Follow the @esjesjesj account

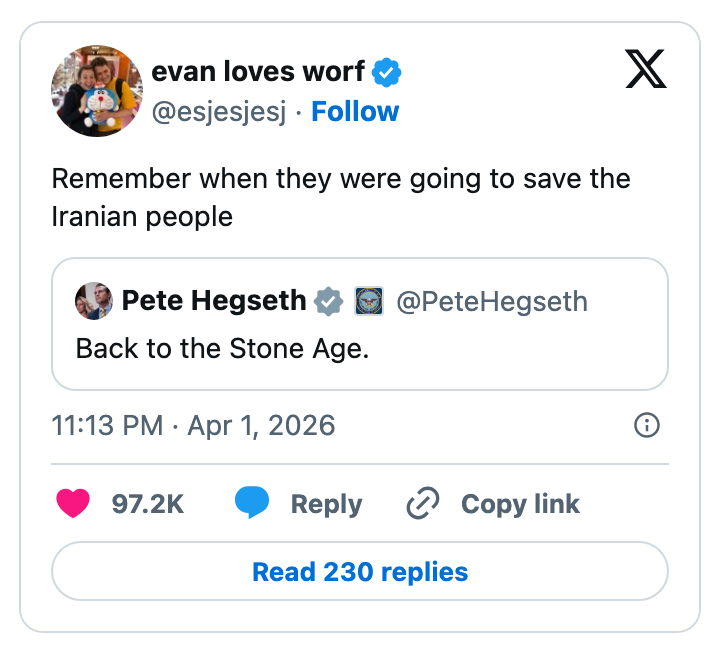355,111
